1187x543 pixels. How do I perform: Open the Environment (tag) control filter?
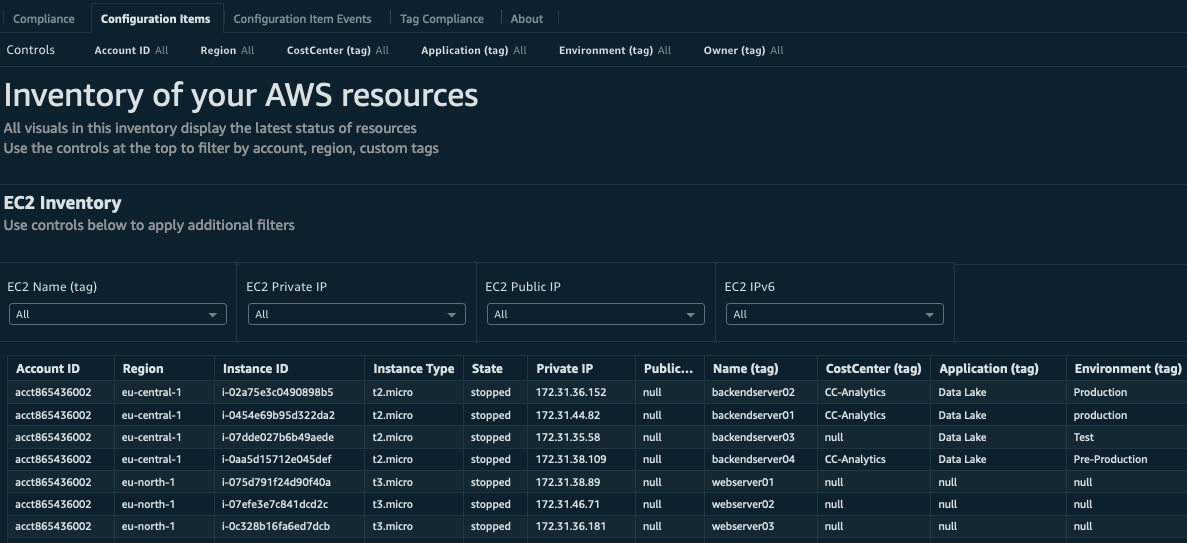[615, 51]
